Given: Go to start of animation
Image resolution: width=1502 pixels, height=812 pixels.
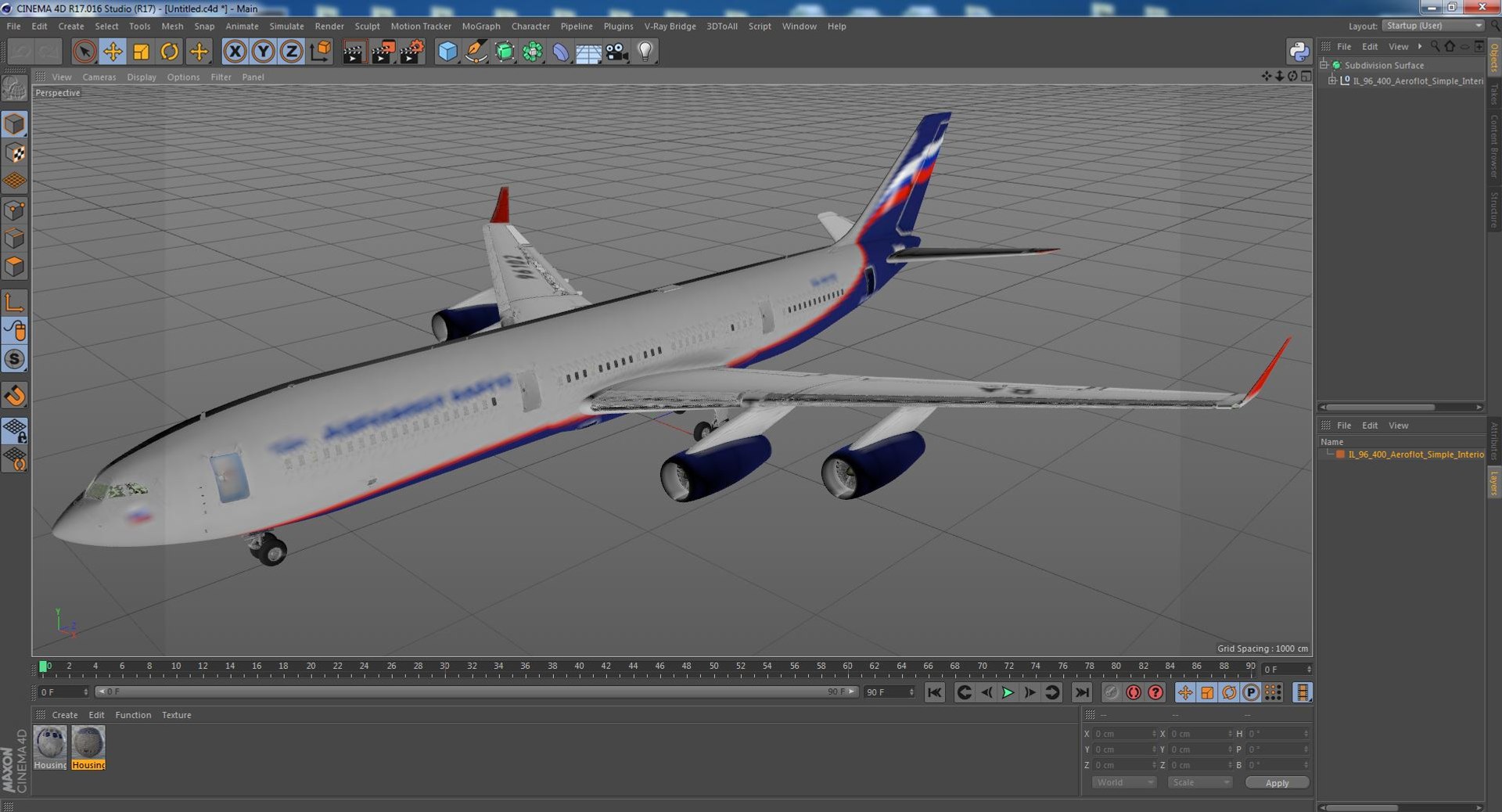Looking at the screenshot, I should coord(935,692).
